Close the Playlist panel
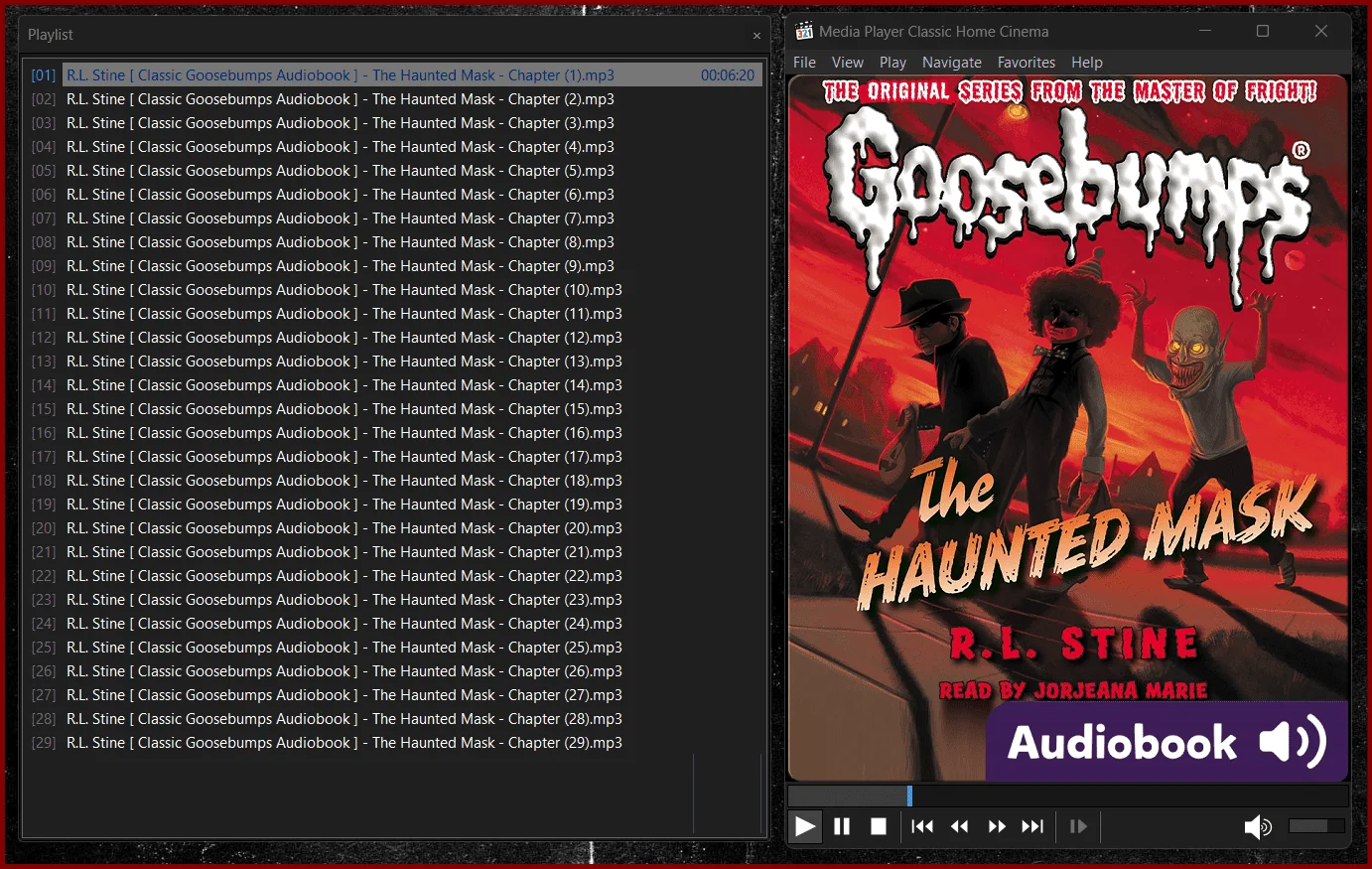 756,36
